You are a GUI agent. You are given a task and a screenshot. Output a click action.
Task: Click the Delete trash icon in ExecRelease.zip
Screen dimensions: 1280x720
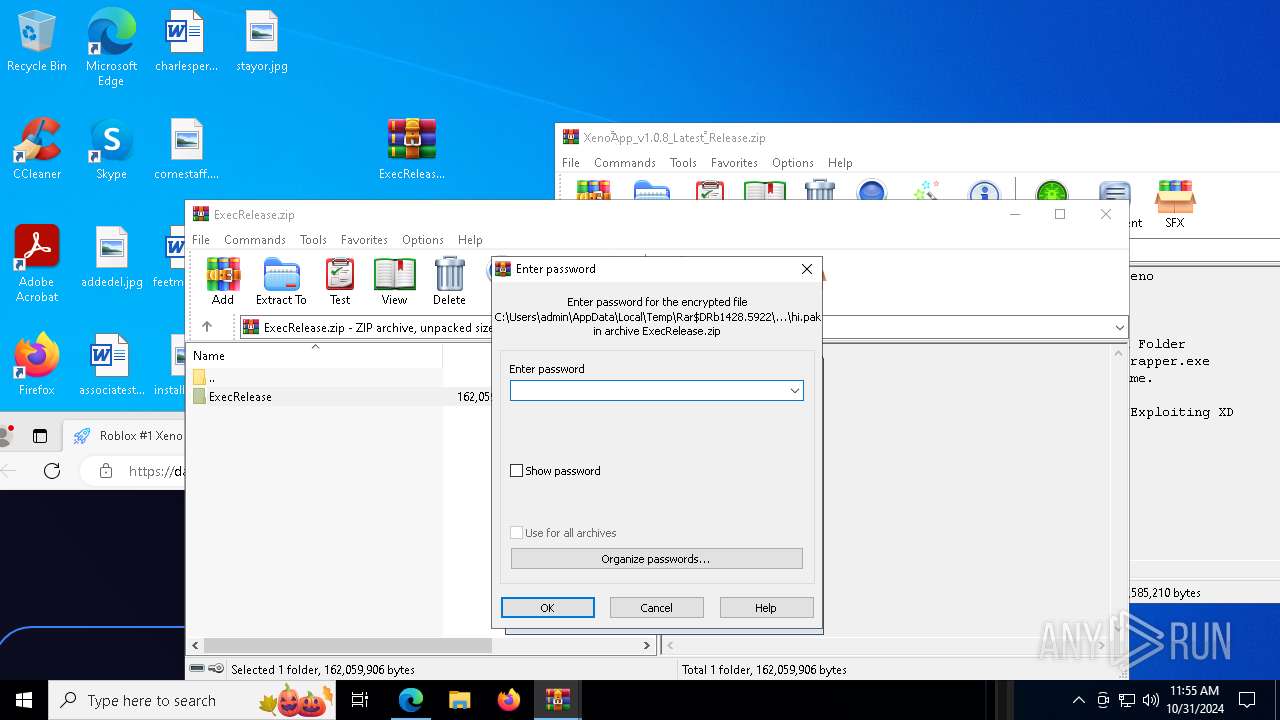coord(449,281)
